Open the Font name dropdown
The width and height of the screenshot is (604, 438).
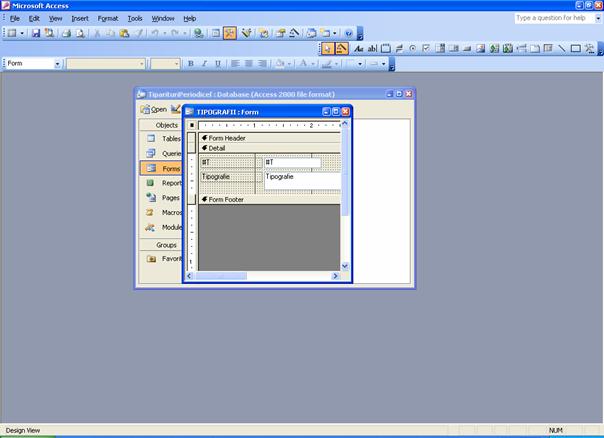pos(140,64)
